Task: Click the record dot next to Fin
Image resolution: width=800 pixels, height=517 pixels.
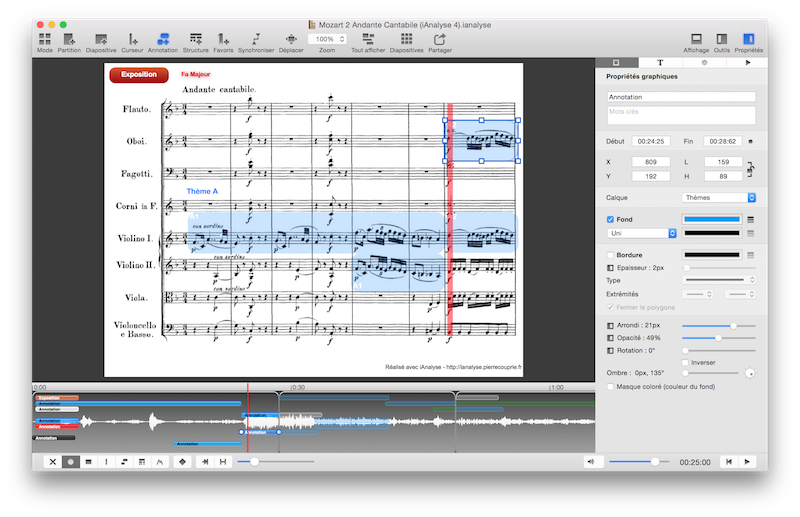Action: click(751, 141)
